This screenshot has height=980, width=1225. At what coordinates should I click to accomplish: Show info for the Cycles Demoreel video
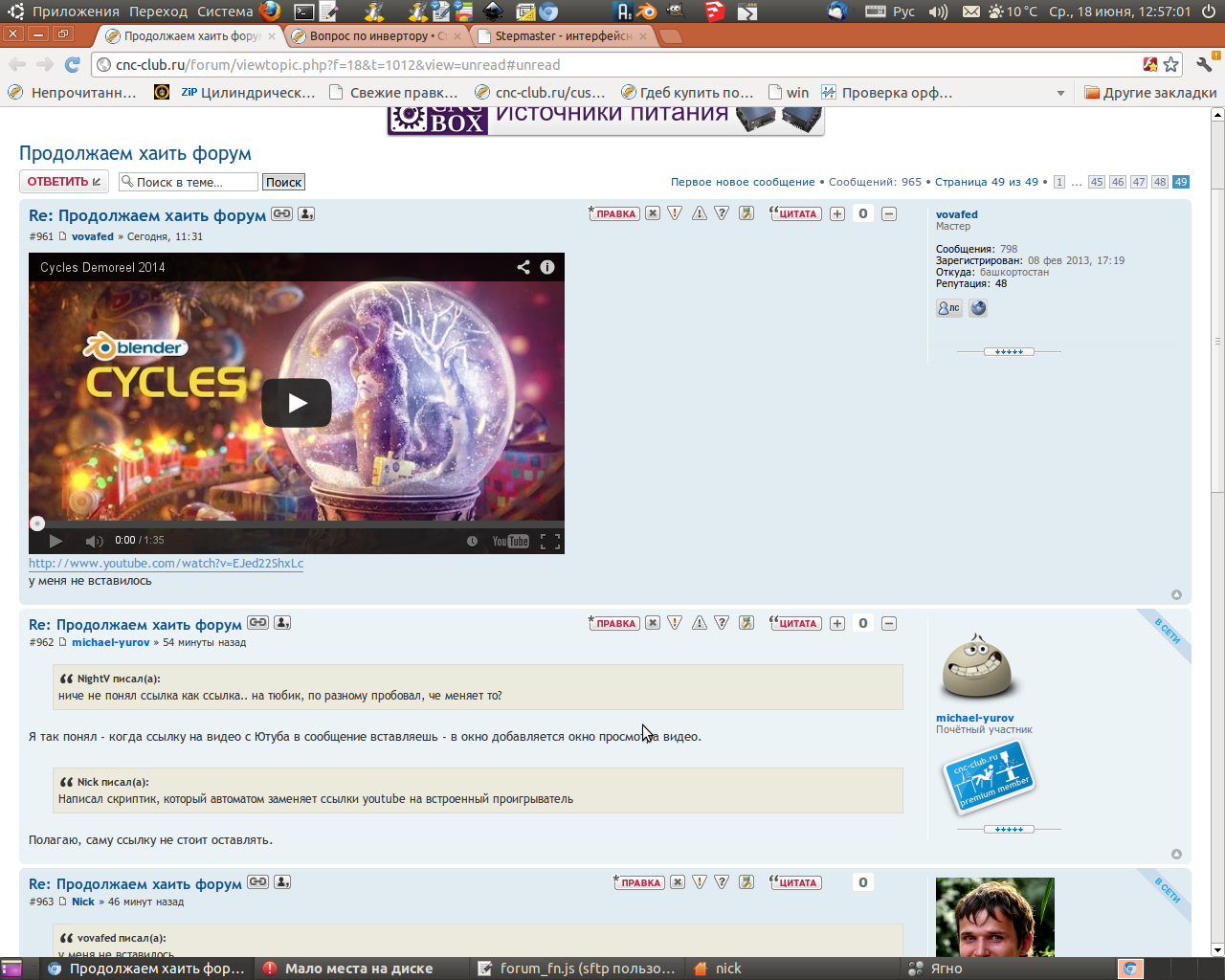pyautogui.click(x=547, y=267)
